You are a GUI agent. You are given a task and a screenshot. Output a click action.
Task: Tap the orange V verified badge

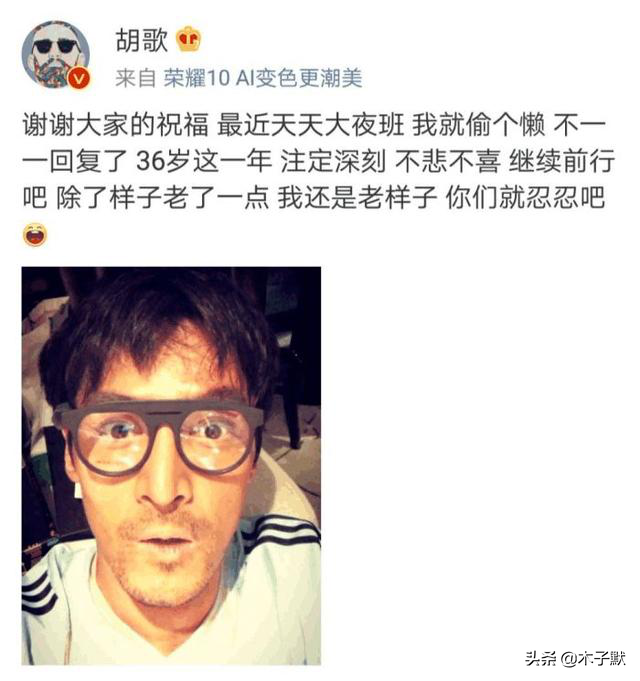click(x=79, y=79)
